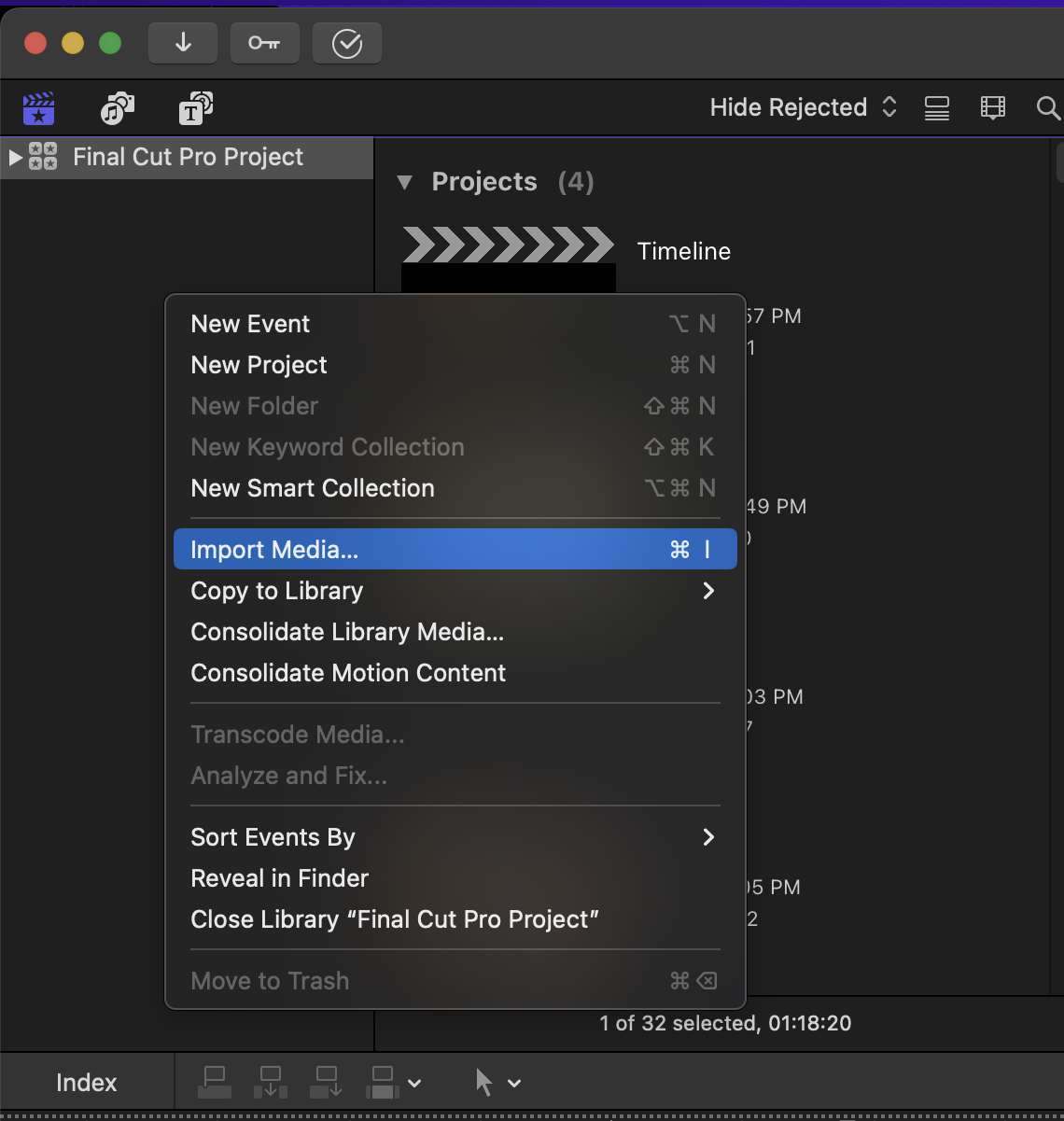Open the Photos and Audio sidebar
Screen dimensions: 1064x1121
pyautogui.click(x=117, y=108)
